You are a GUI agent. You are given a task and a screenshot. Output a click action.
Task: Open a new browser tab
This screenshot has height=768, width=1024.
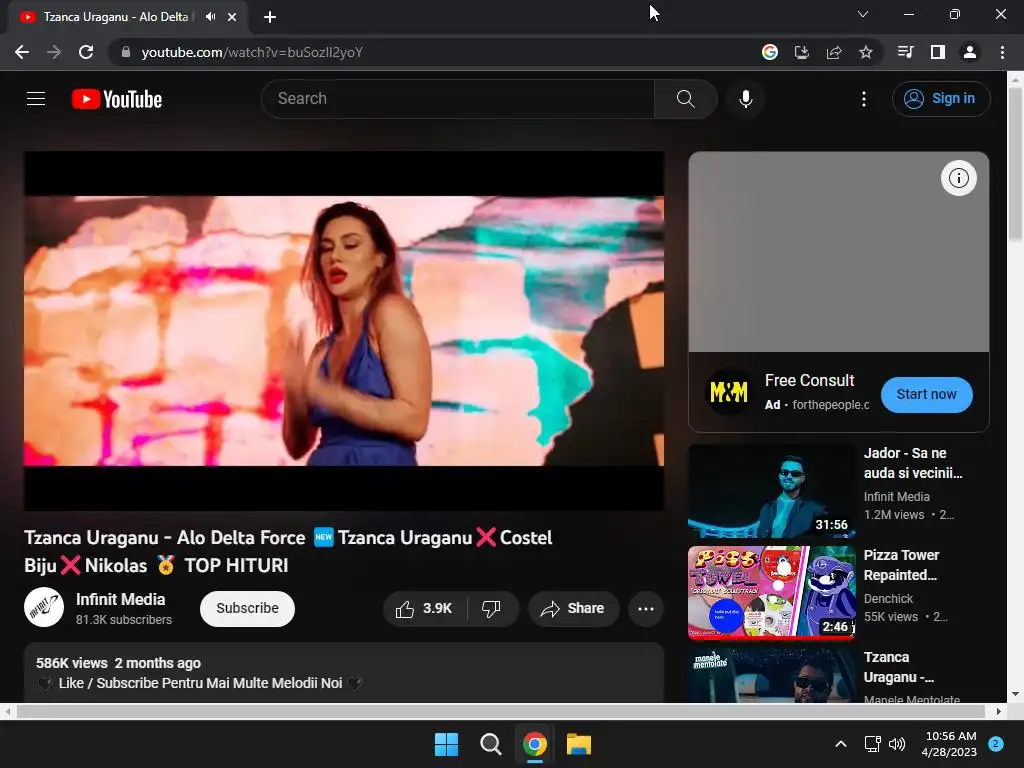pos(270,17)
